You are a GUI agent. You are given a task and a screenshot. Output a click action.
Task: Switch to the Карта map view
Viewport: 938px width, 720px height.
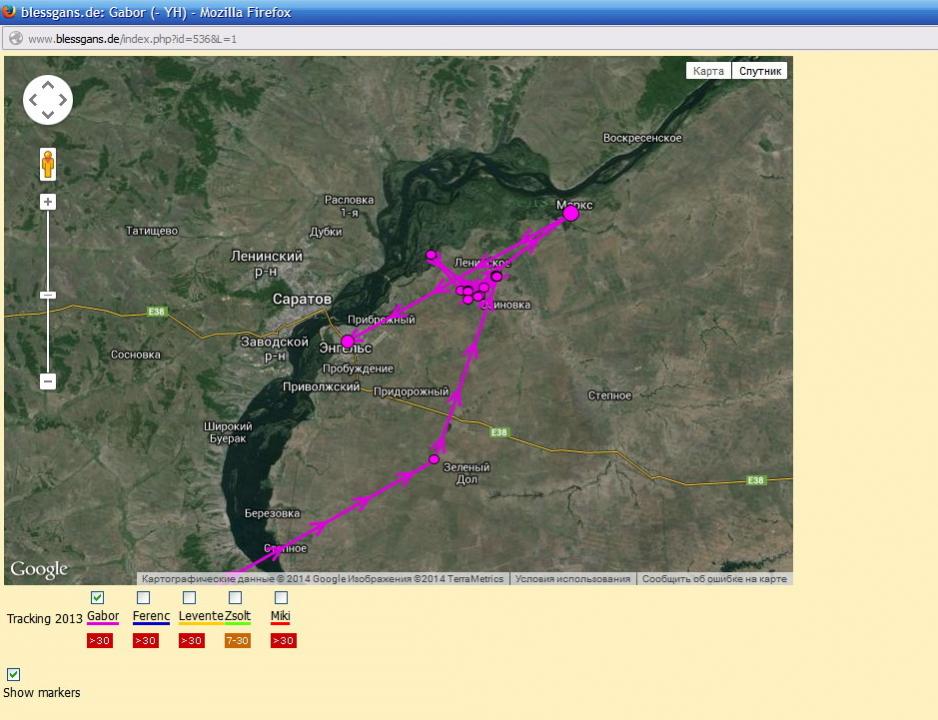[708, 71]
